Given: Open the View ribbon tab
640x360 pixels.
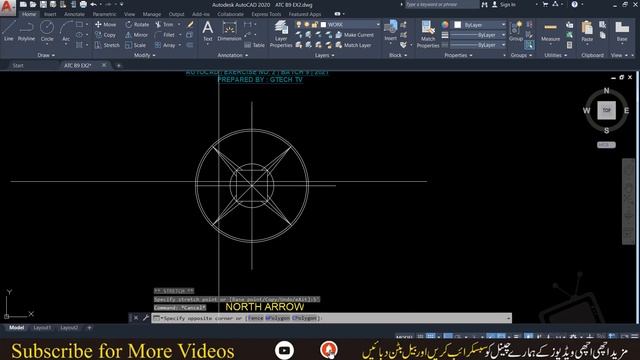Looking at the screenshot, I should 129,14.
